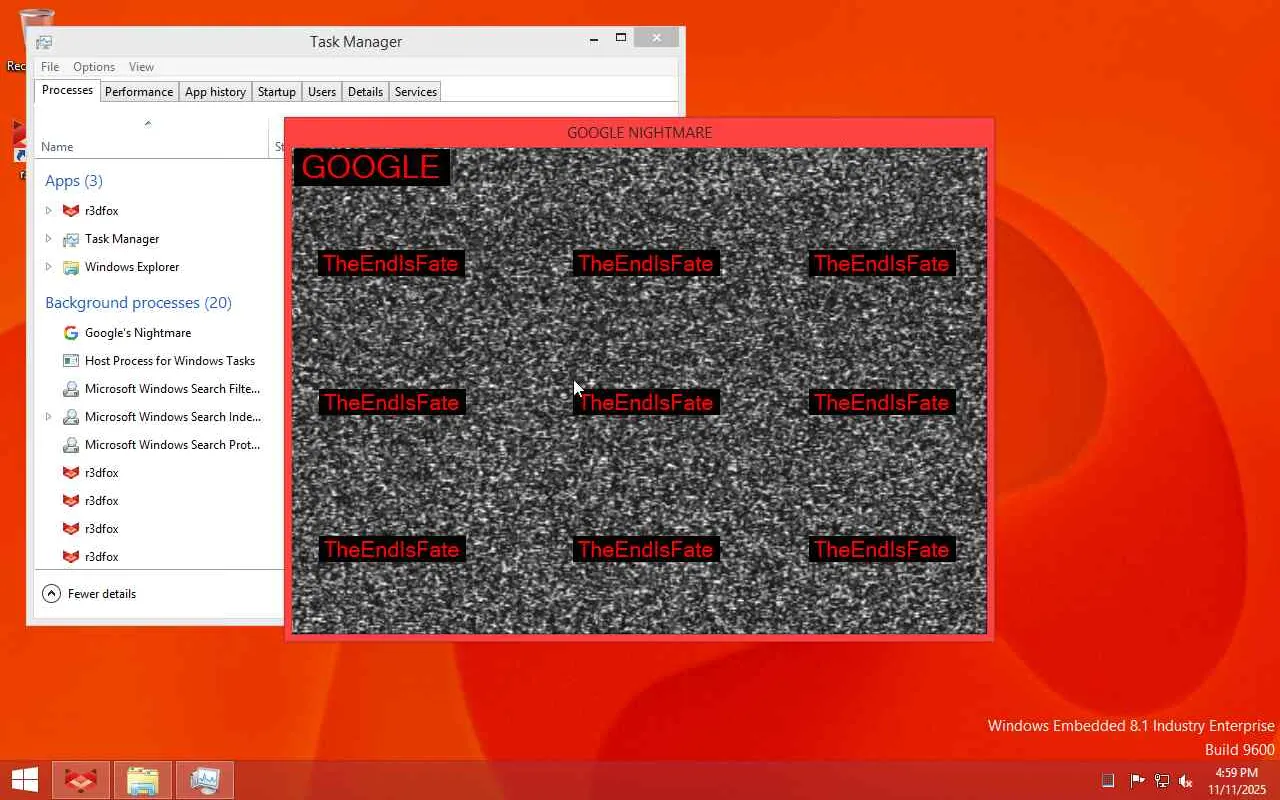Switch to the Performance tab

[x=139, y=92]
